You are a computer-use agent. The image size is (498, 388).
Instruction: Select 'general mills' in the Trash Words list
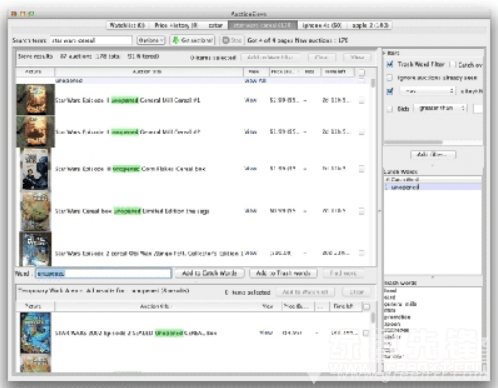click(401, 304)
